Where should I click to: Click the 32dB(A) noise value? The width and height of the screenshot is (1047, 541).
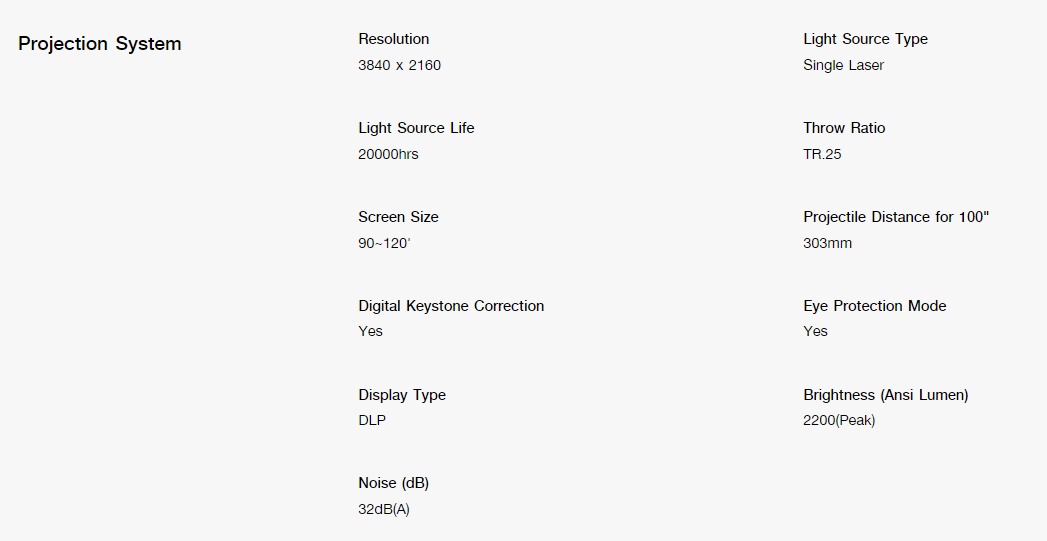[x=384, y=510]
